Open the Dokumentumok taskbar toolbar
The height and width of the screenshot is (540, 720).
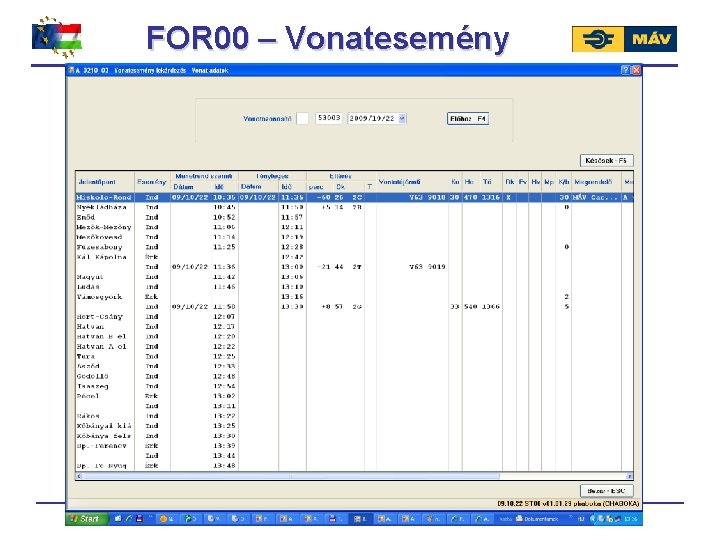point(536,519)
